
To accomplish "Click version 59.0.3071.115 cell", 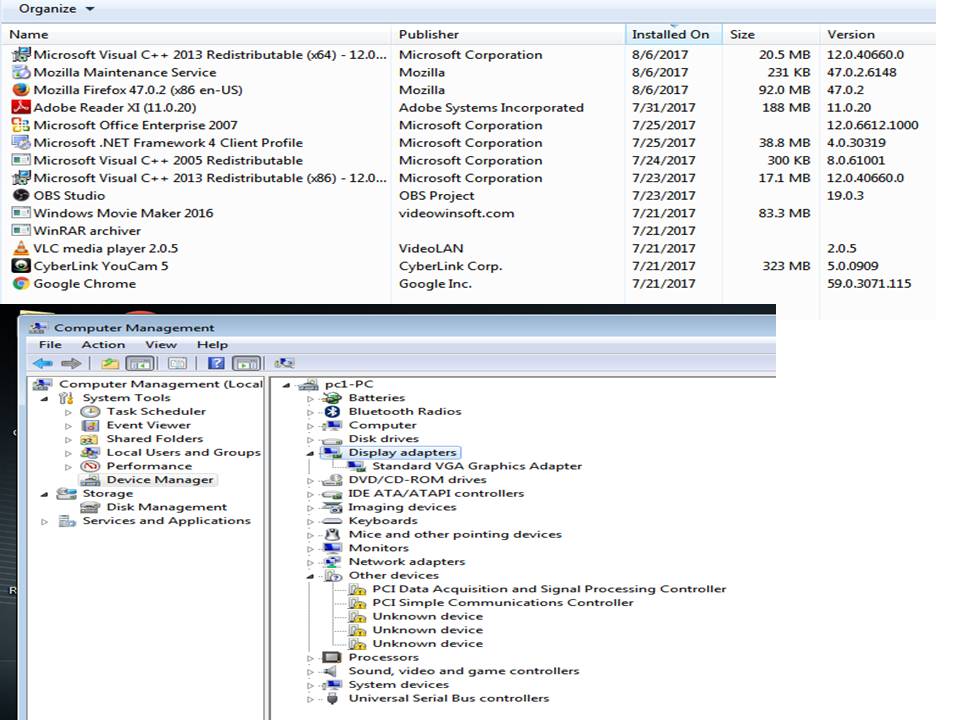I will pyautogui.click(x=869, y=283).
